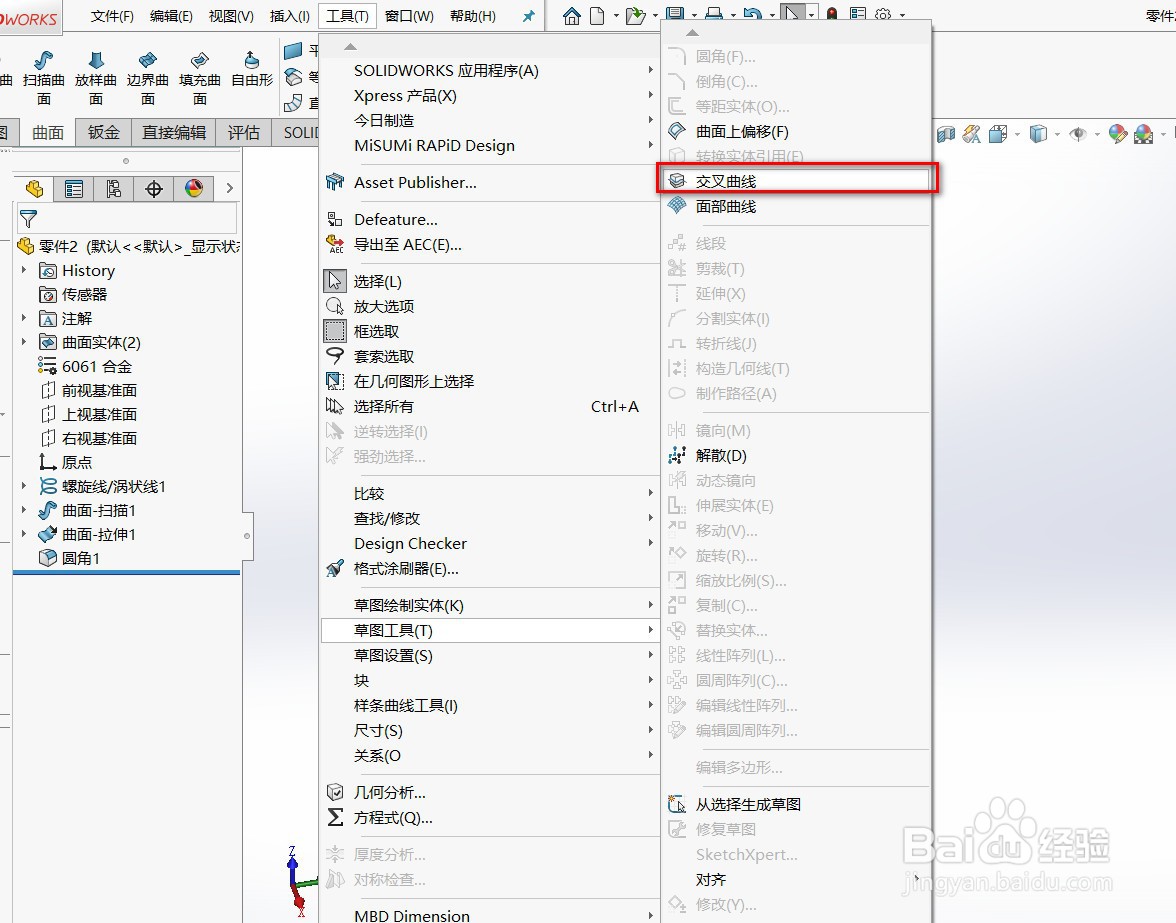Image resolution: width=1176 pixels, height=923 pixels.
Task: Open the FeatureManager design tree tab
Action: click(34, 189)
